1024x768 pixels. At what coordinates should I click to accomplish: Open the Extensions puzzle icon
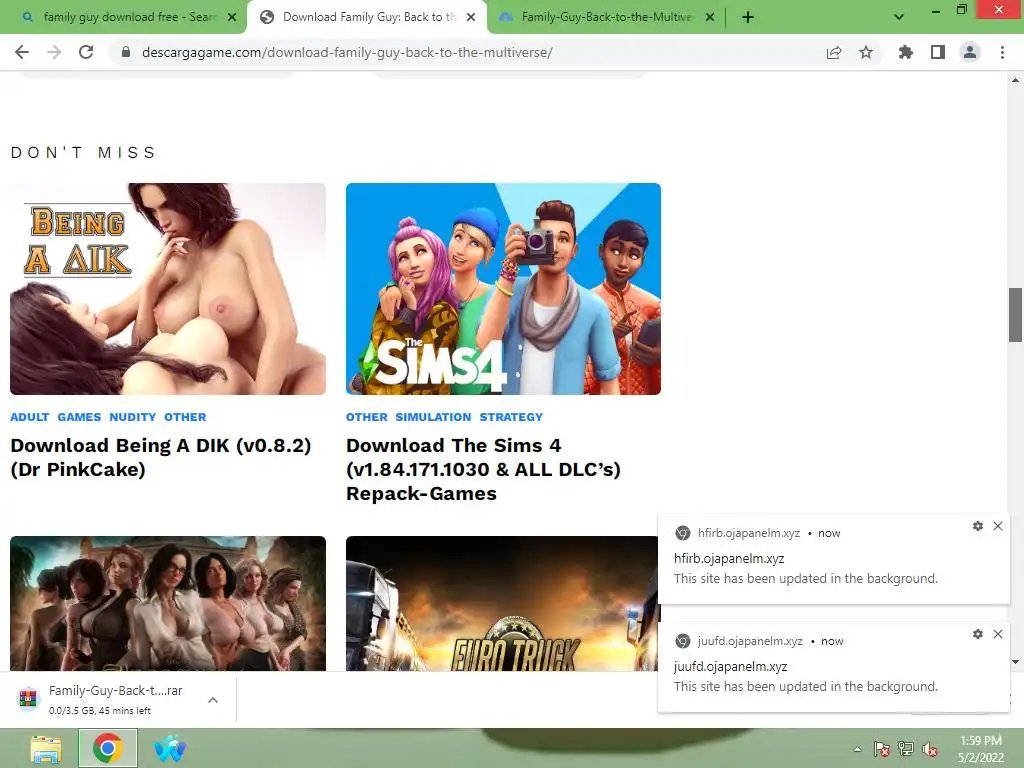click(906, 52)
